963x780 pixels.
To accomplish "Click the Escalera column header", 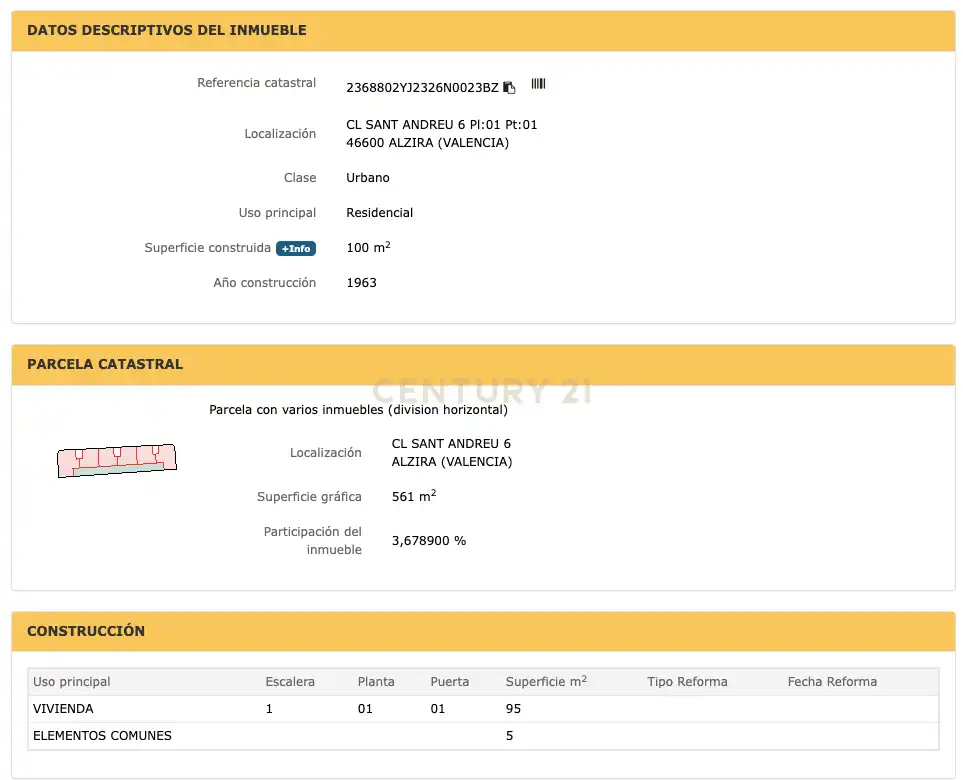I will click(290, 682).
